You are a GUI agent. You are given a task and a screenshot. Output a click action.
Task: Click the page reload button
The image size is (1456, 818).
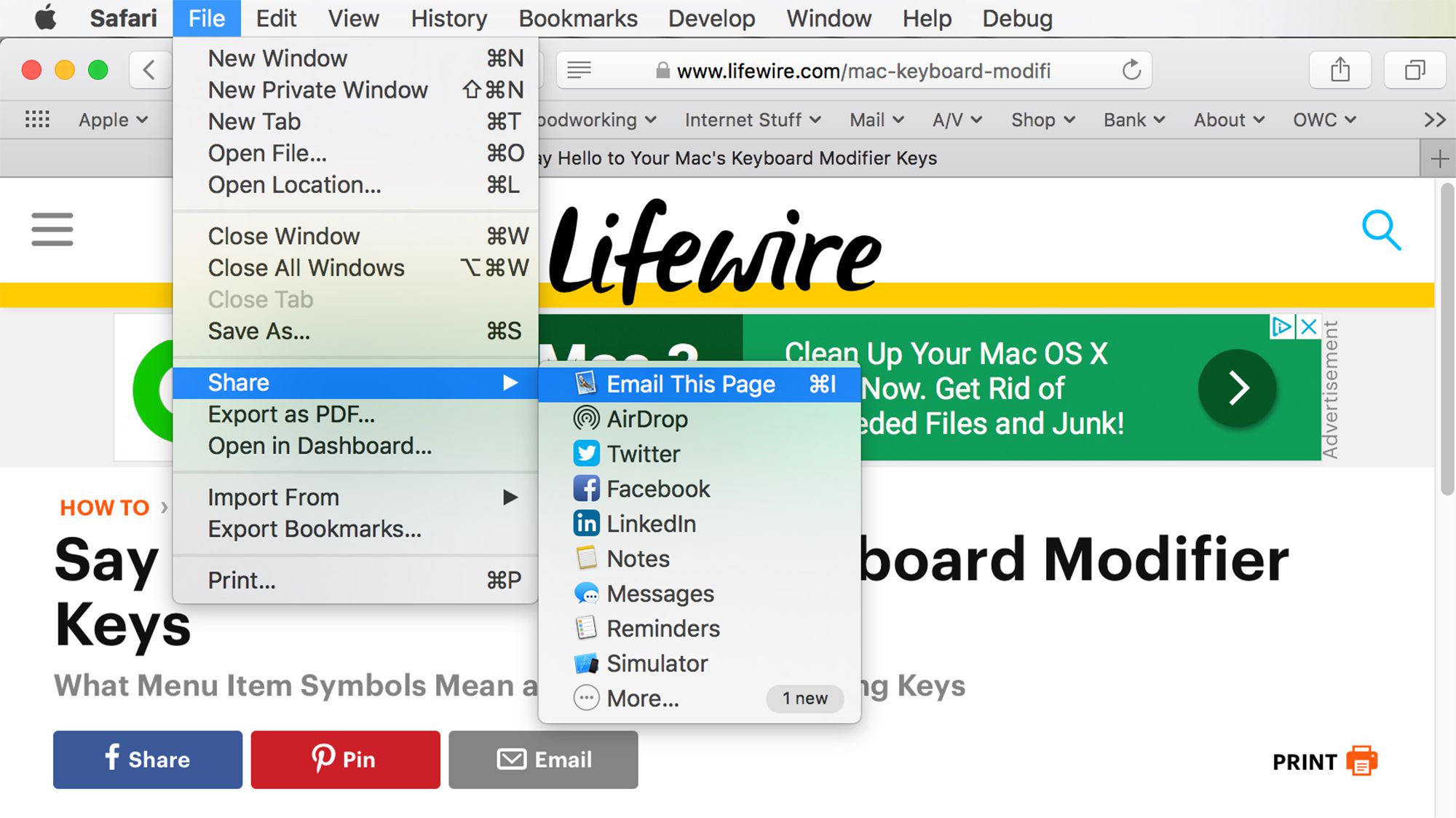pyautogui.click(x=1130, y=69)
